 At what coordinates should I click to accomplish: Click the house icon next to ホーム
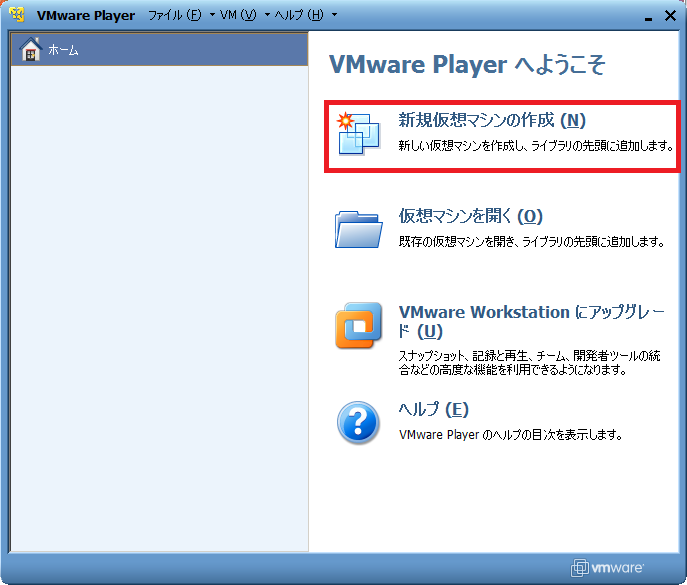(x=30, y=50)
